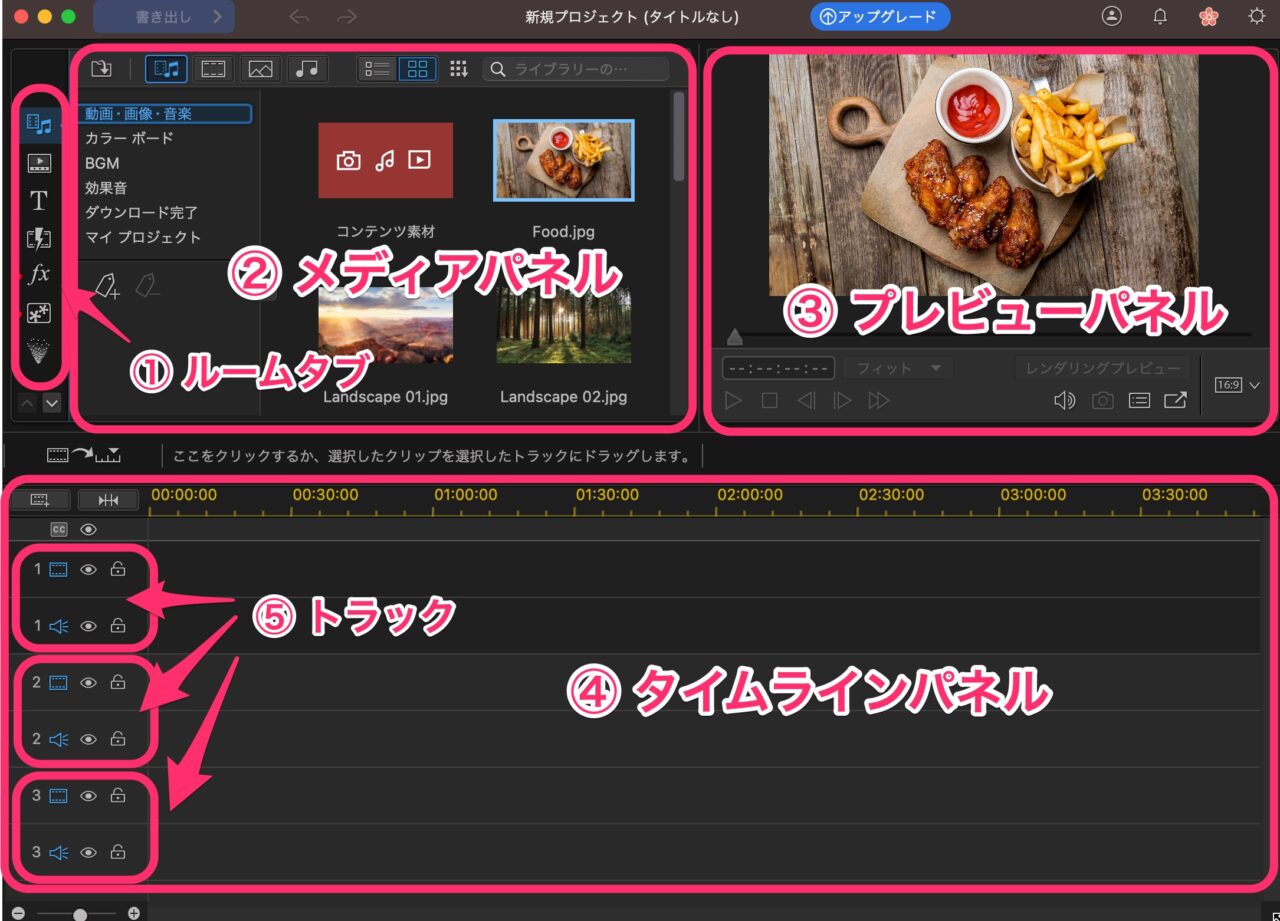Open the Media room tab

pyautogui.click(x=39, y=124)
